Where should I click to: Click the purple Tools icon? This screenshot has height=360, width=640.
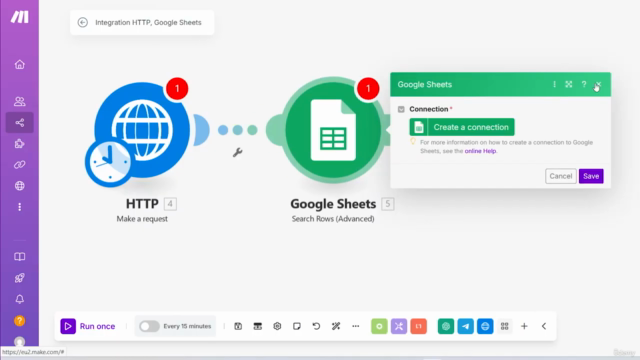(399, 326)
